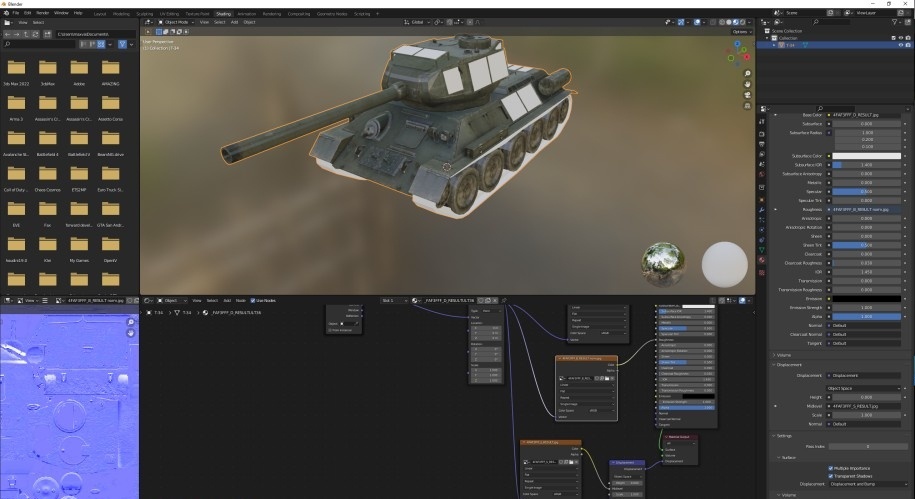Switch perspective/orthographic view icon

(748, 106)
